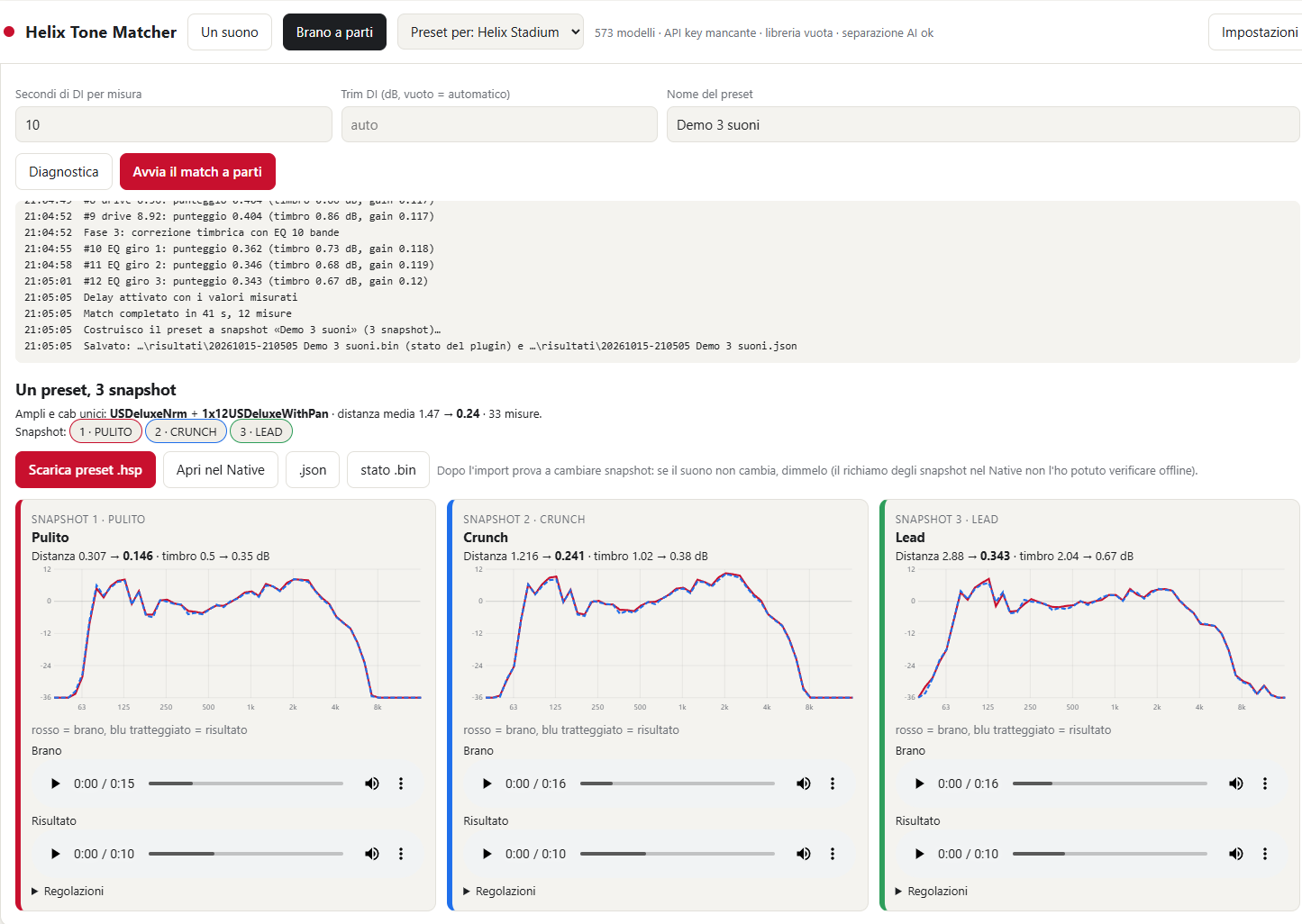Download preset with Scarica preset .hsp
The height and width of the screenshot is (924, 1302).
pos(86,469)
